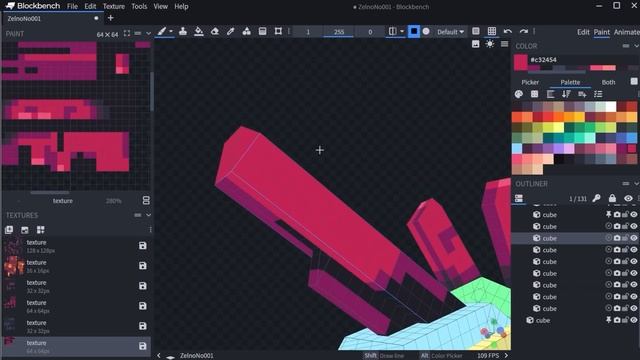Select the ZelnoNo001 project tab
Screen dimensions: 640x360
click(52, 18)
